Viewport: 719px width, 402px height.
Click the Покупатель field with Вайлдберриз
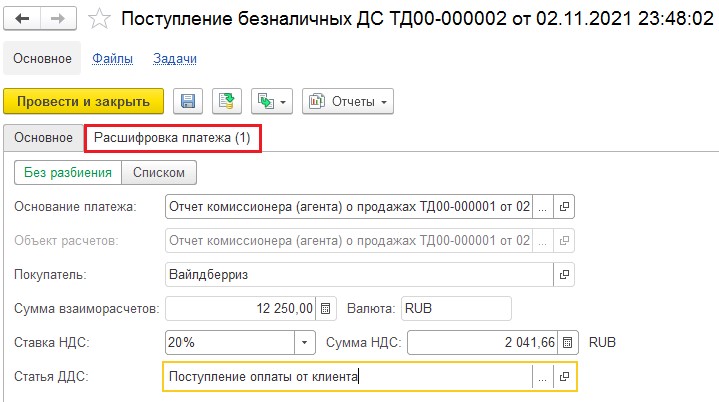point(359,275)
